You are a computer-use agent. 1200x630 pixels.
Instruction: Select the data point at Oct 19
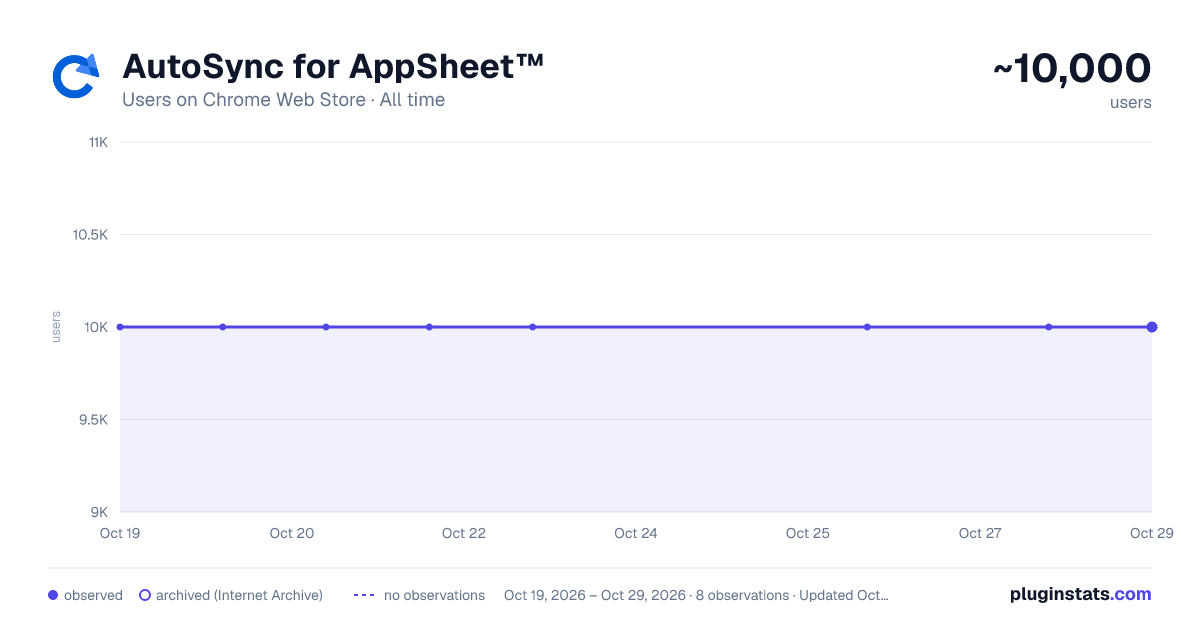pos(120,327)
